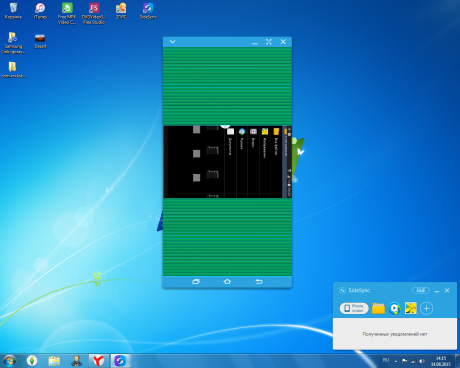Tap the phone Home button
This screenshot has width=460, height=368.
click(x=227, y=282)
